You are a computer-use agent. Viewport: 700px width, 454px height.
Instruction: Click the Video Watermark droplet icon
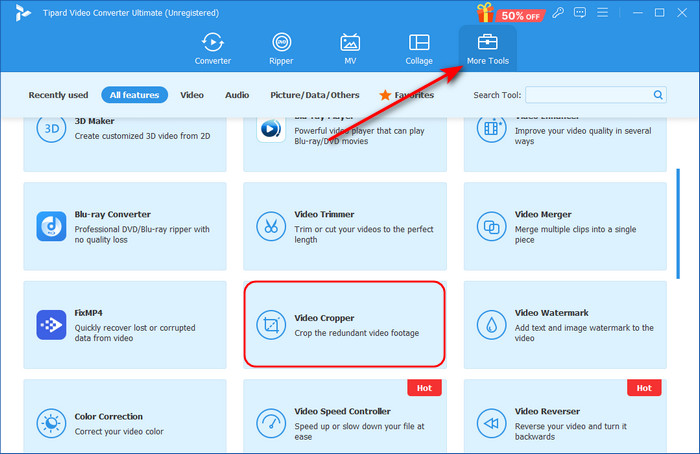(492, 325)
